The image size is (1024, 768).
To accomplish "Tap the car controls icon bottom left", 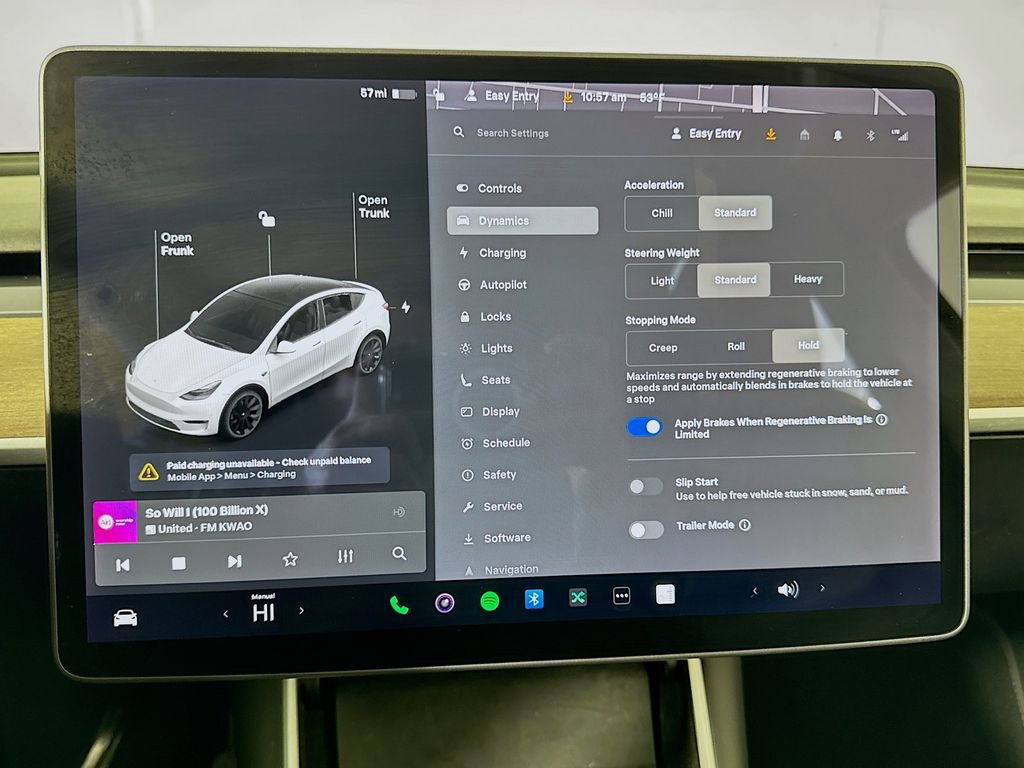I will click(126, 618).
